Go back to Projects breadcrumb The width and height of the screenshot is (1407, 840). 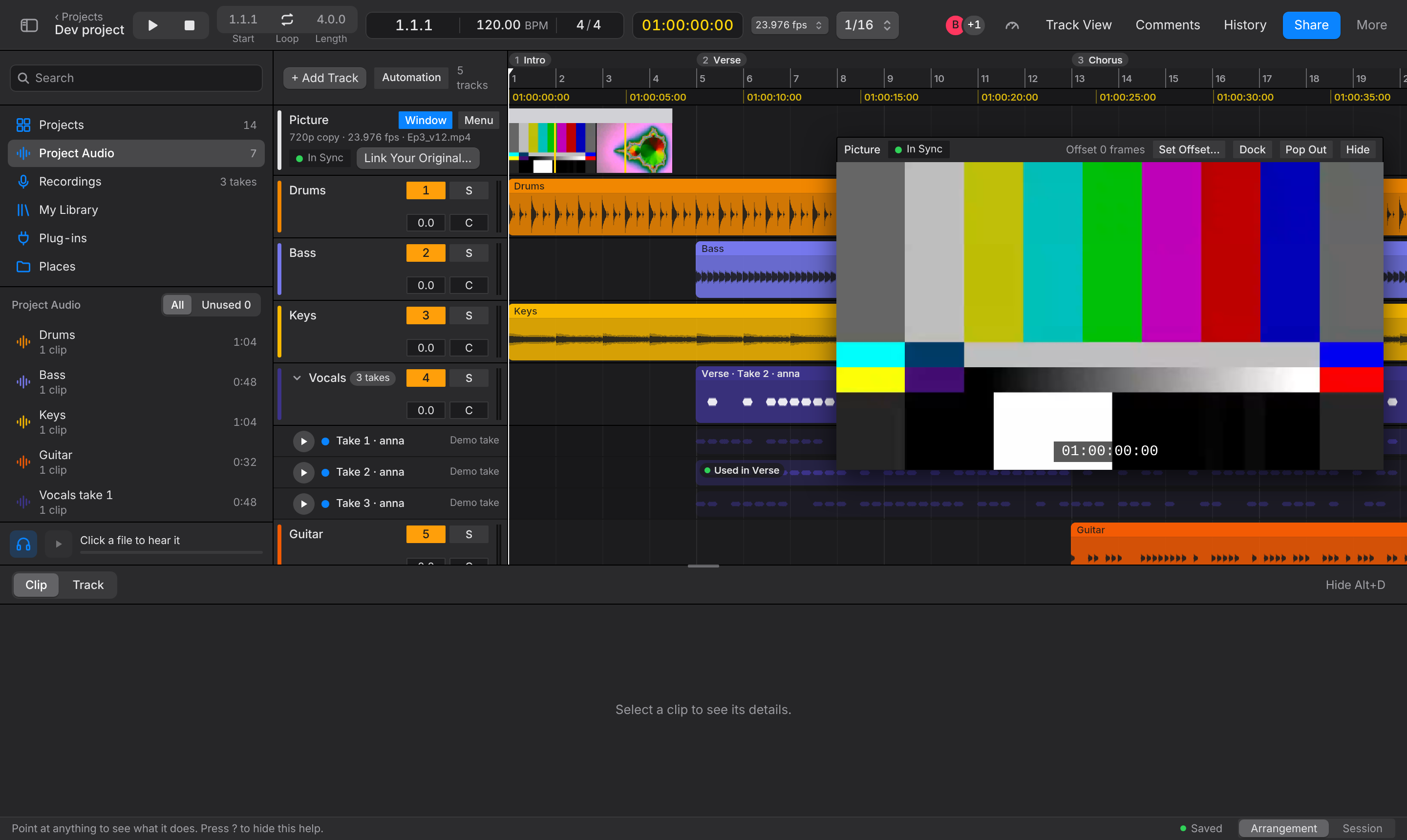(79, 17)
